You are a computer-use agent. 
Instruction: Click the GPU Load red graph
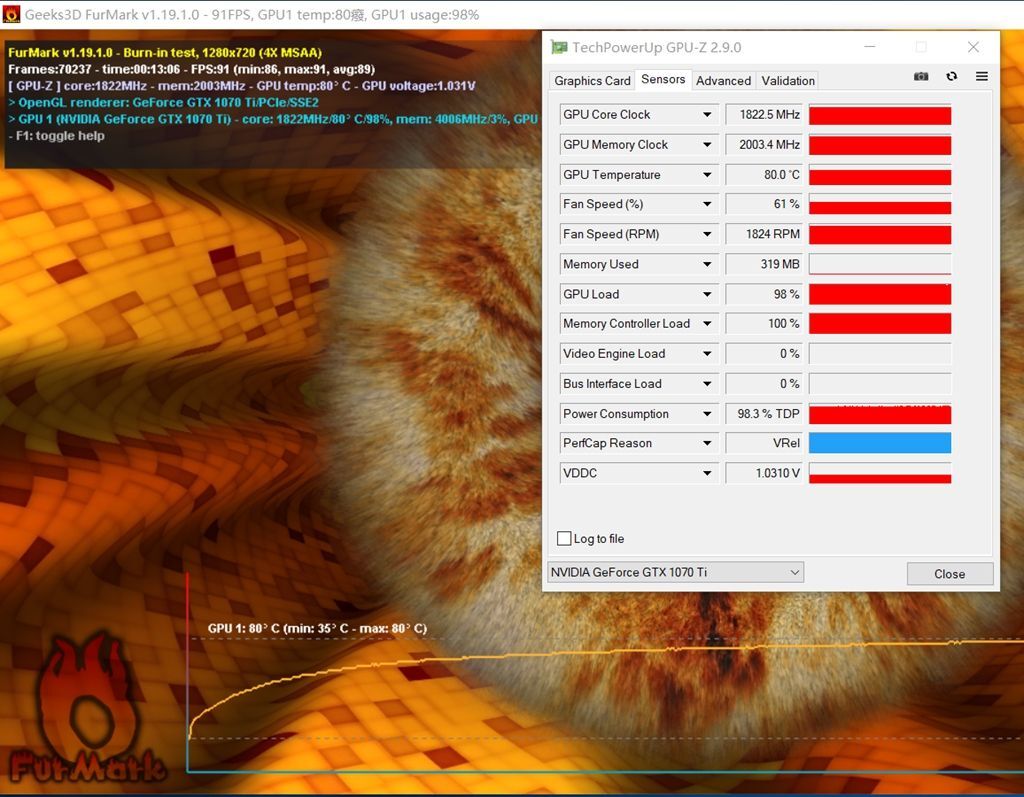880,294
